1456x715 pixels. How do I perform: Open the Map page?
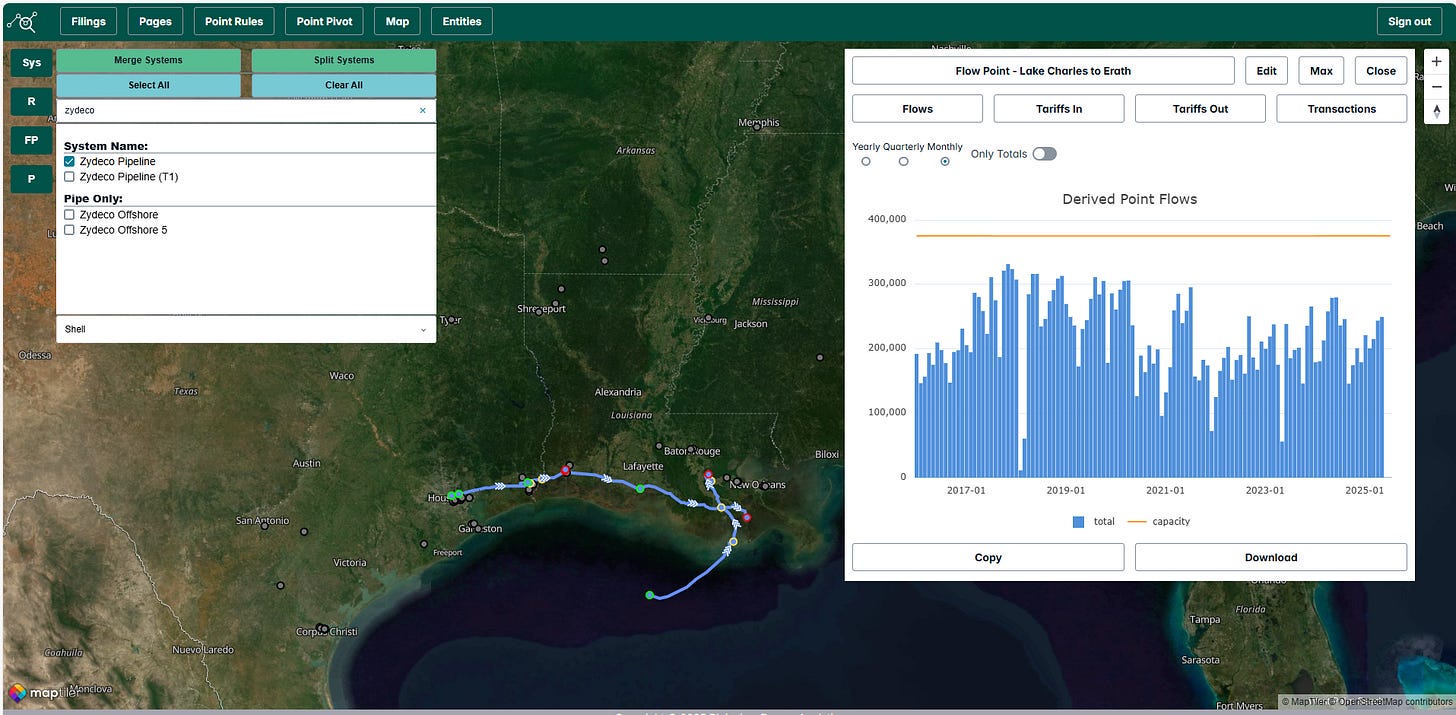click(397, 21)
